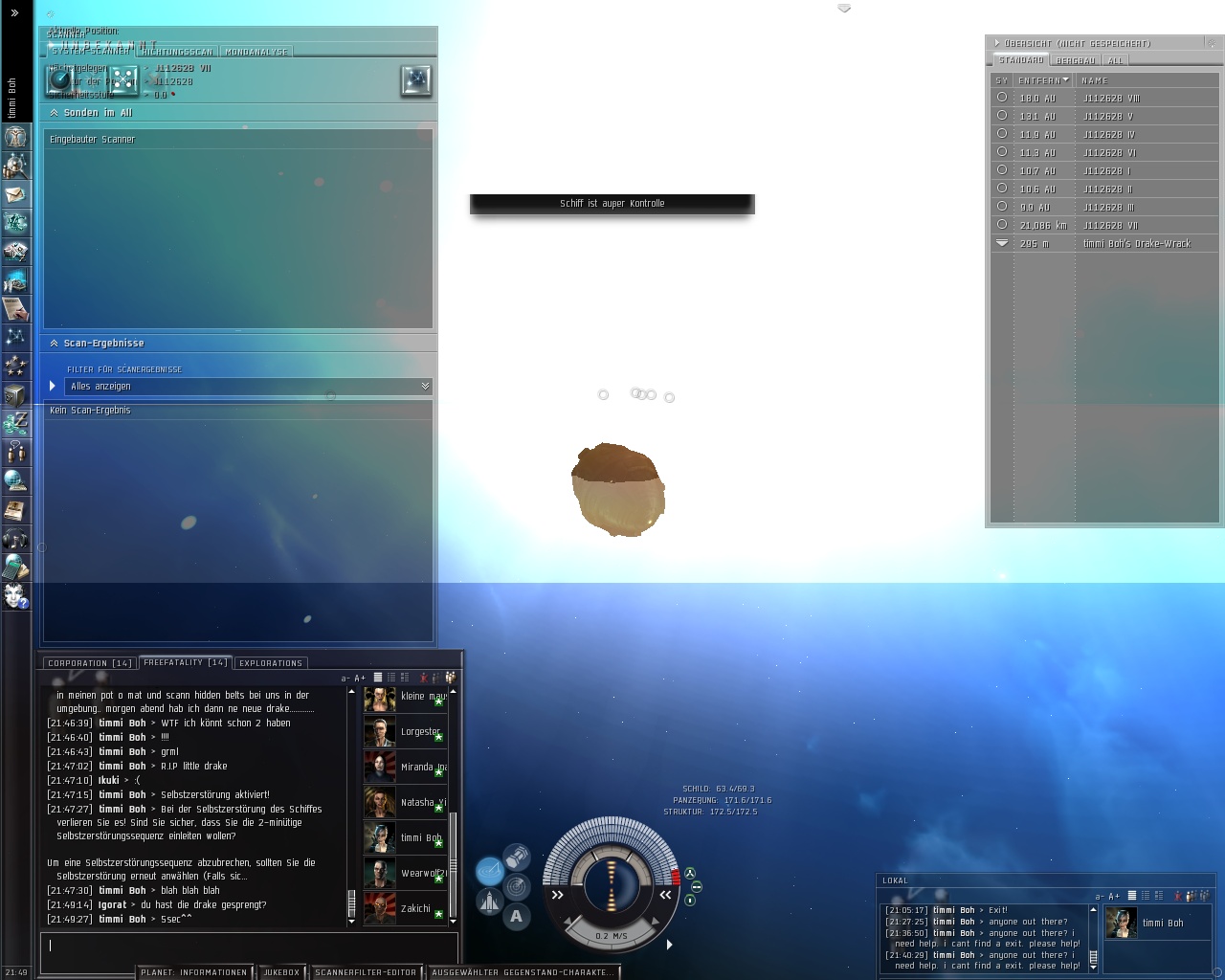Screen dimensions: 1225x980
Task: Decrease font size in Lokal chat
Action: (x=1099, y=897)
